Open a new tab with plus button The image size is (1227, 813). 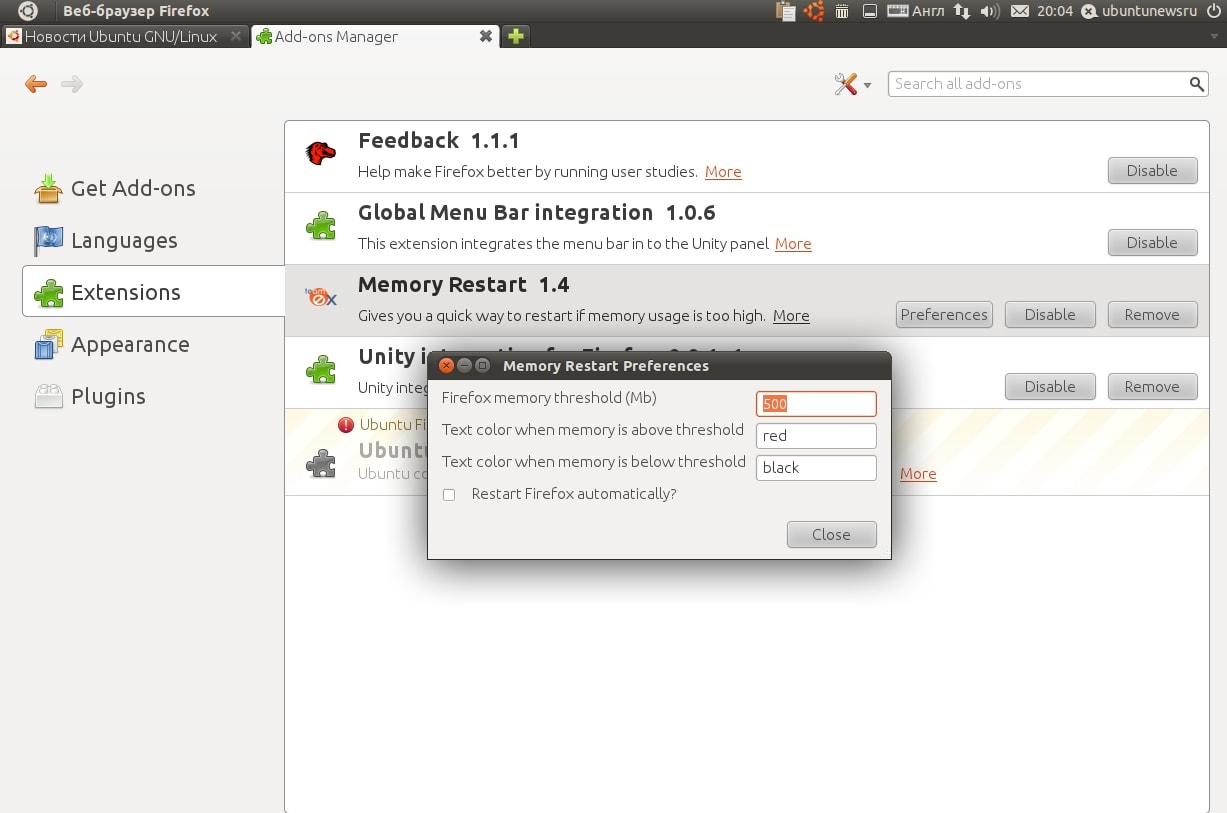[x=515, y=36]
